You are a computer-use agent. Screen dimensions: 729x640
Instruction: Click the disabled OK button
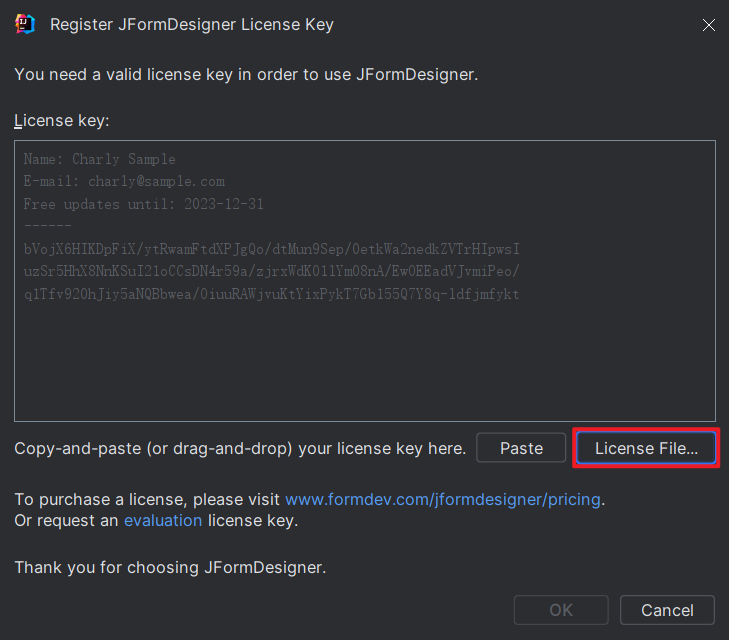(x=561, y=610)
